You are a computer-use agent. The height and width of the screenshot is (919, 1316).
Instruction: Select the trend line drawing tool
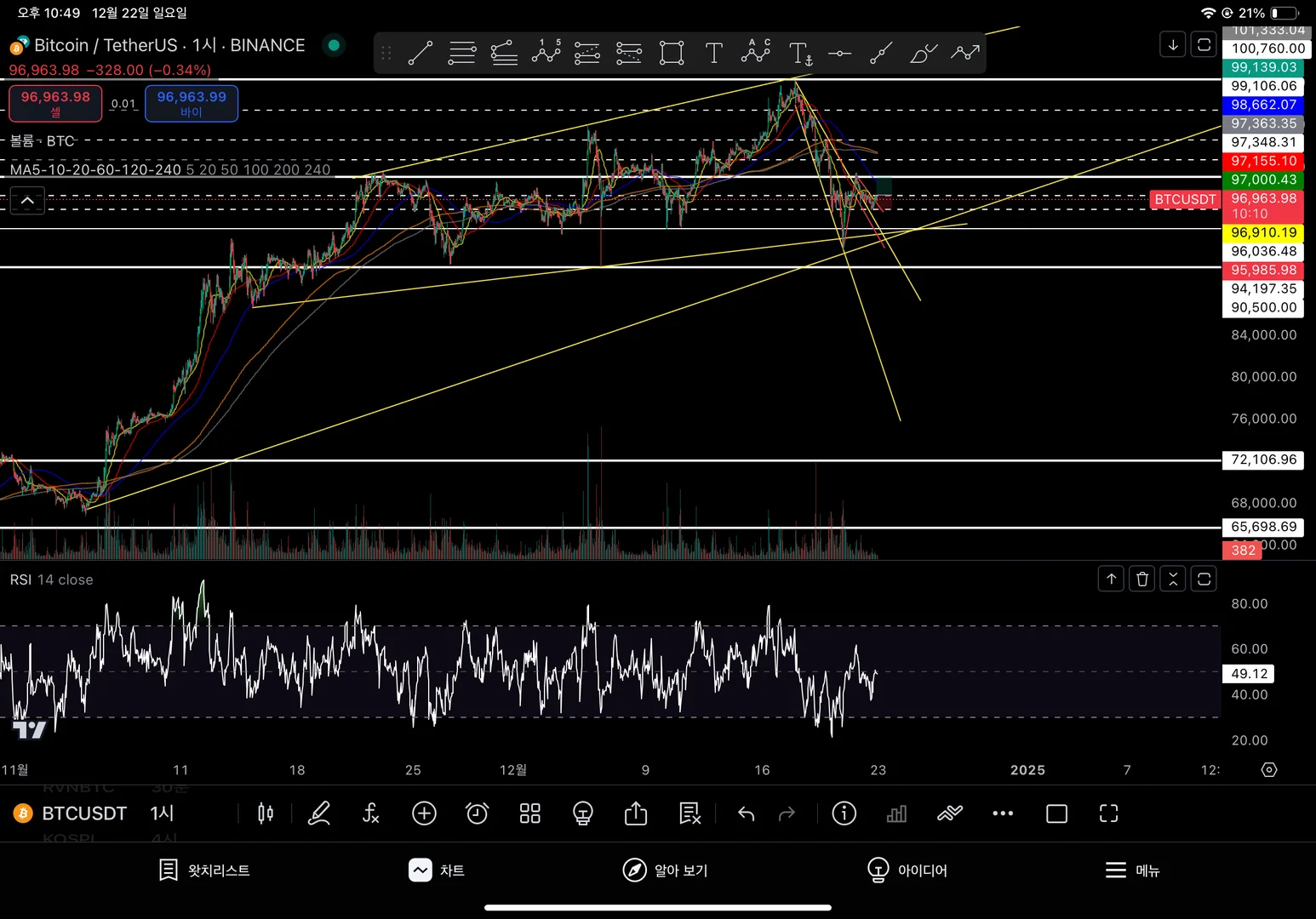pyautogui.click(x=421, y=53)
